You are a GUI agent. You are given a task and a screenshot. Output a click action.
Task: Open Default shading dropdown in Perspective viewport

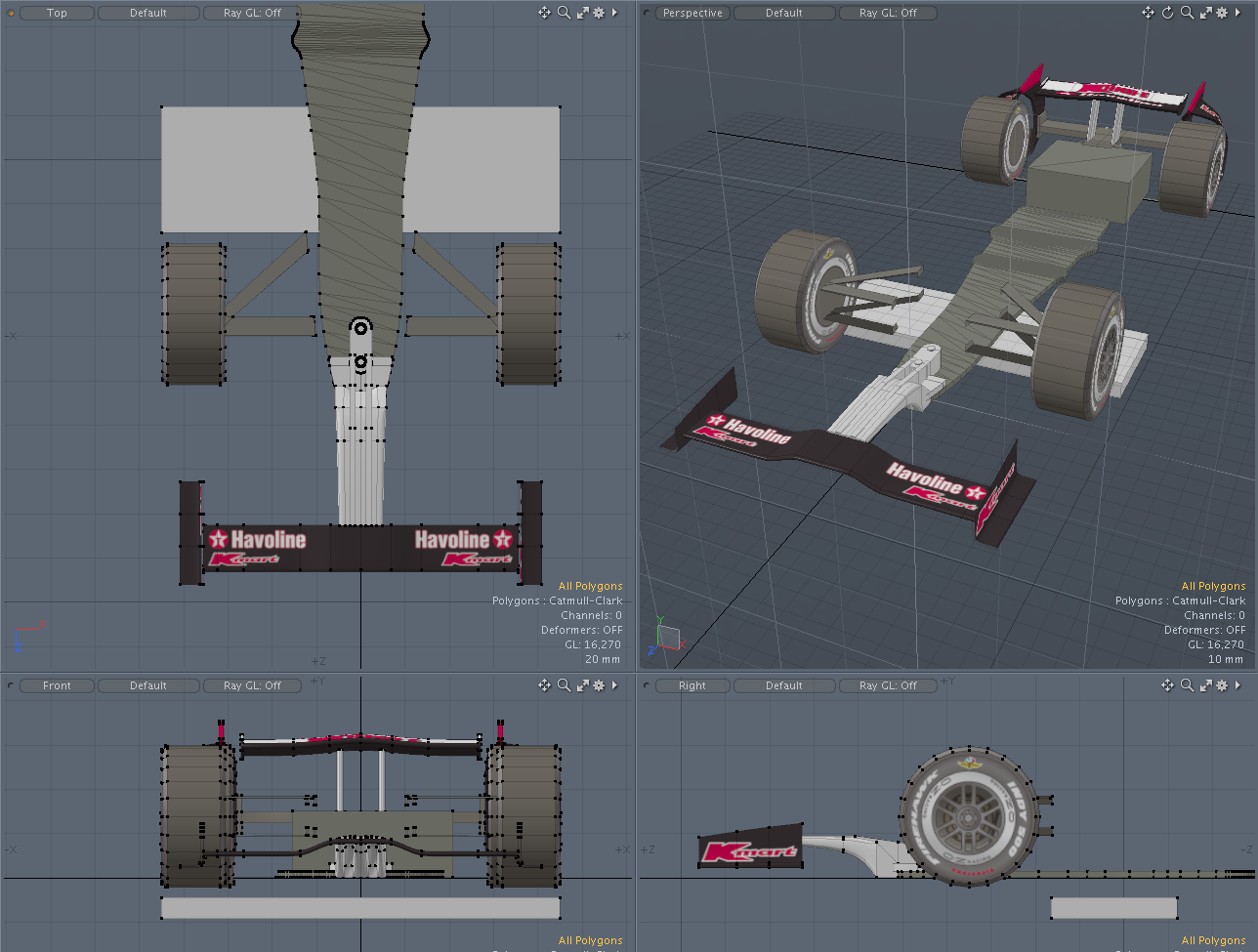[x=784, y=13]
